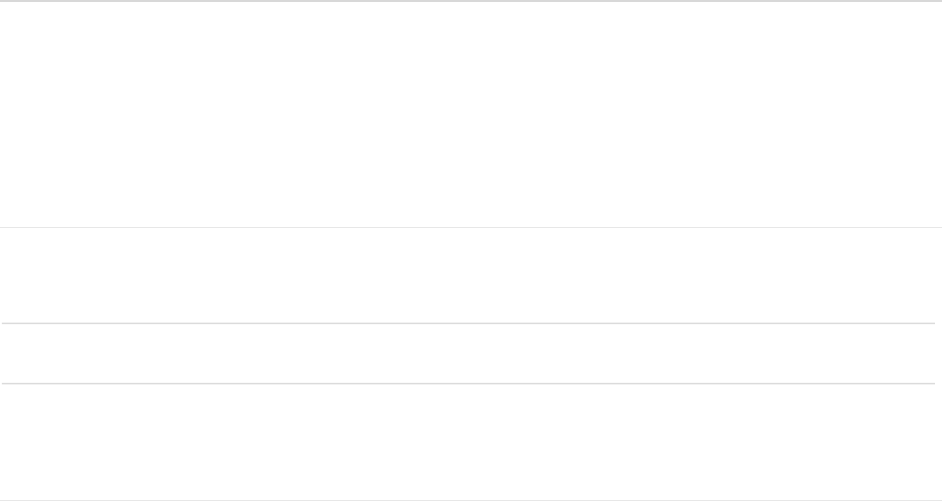Click the second horizontal divider line

[x=470, y=323]
